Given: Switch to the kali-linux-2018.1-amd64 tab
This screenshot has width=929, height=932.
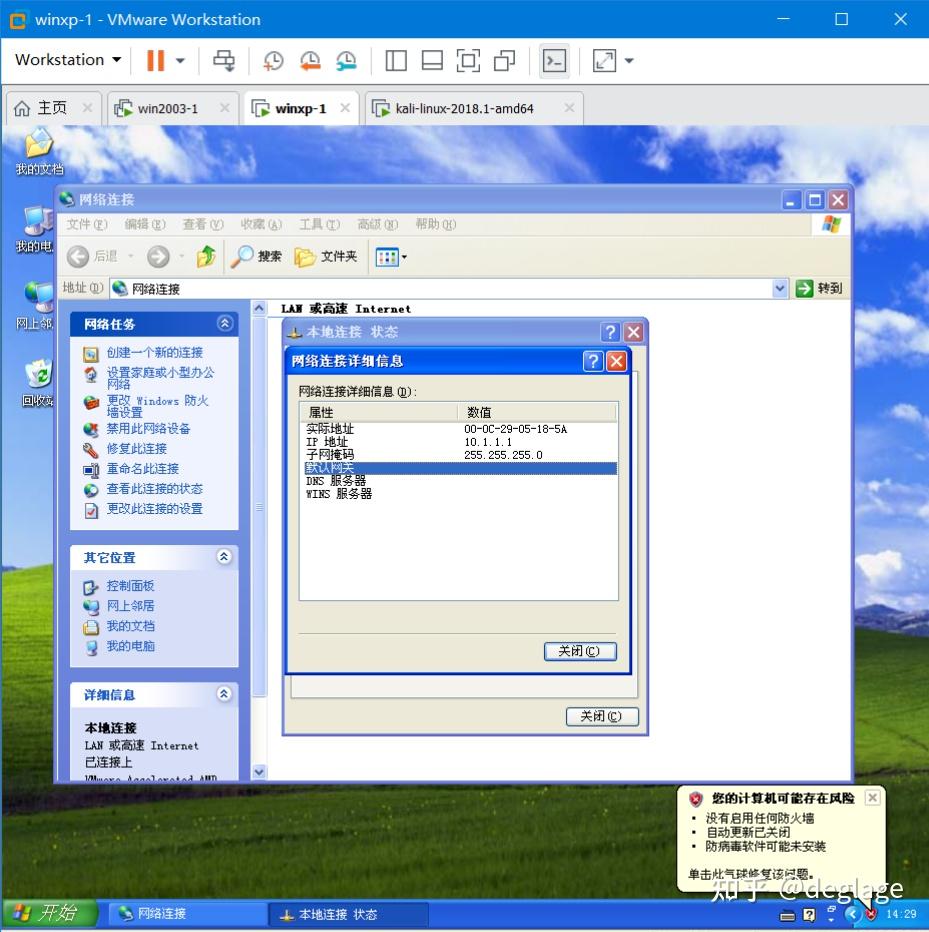Looking at the screenshot, I should pyautogui.click(x=464, y=108).
